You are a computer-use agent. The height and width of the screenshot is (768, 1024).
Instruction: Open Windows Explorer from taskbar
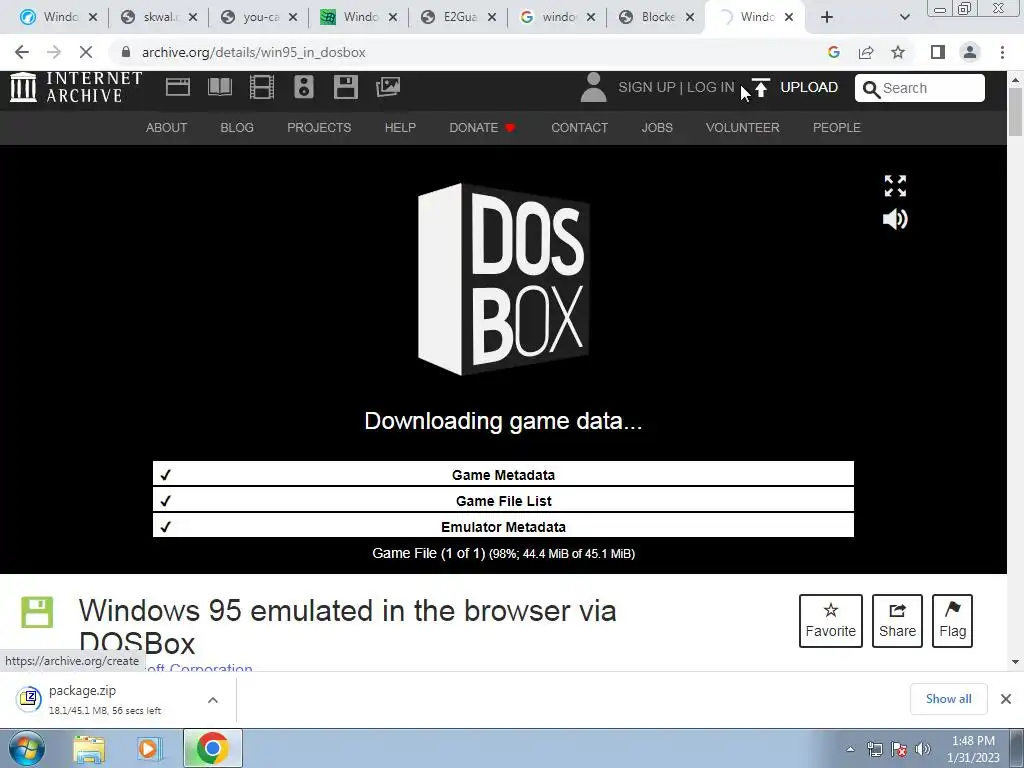89,749
